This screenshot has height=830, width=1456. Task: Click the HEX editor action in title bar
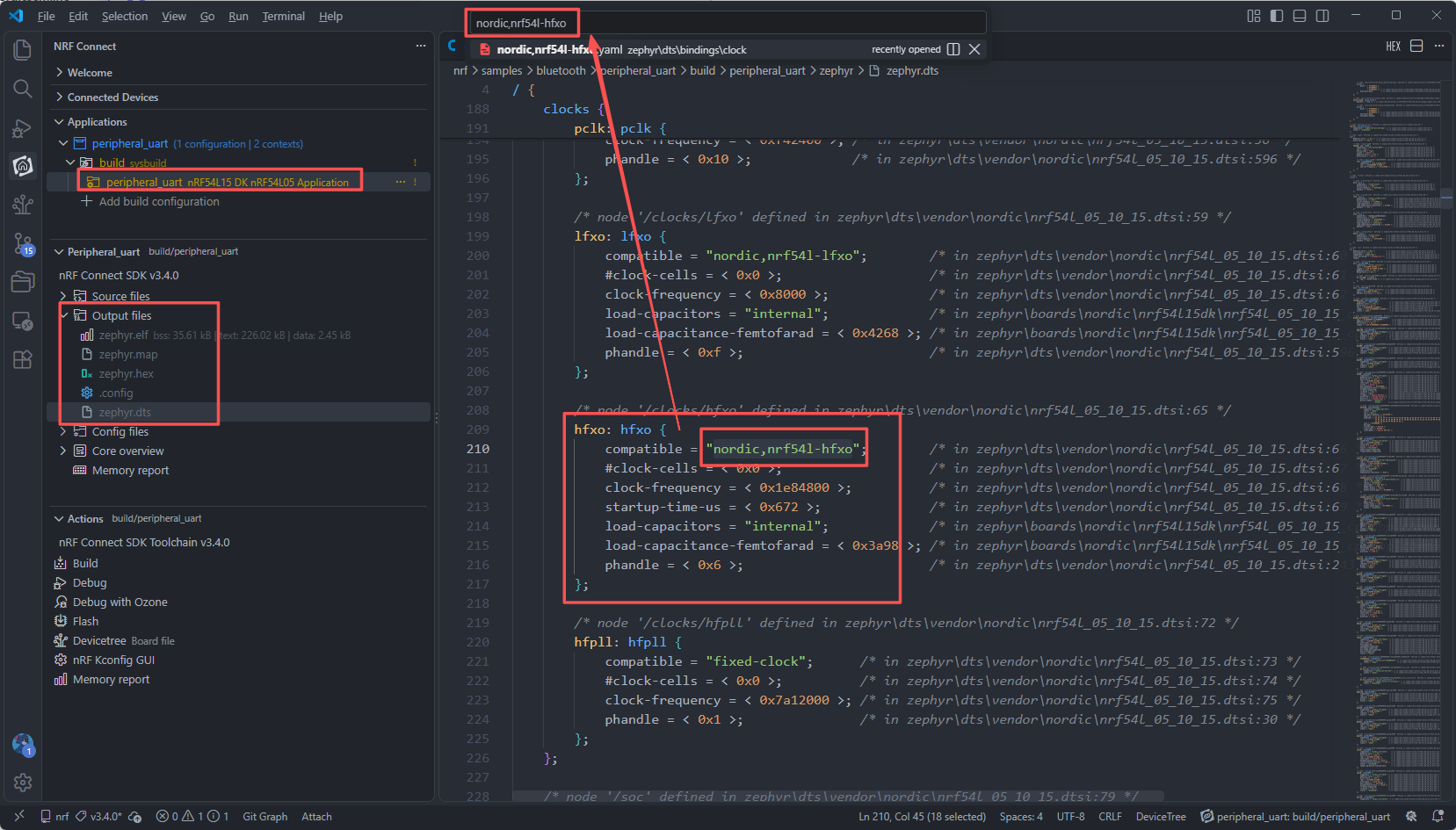click(x=1393, y=47)
